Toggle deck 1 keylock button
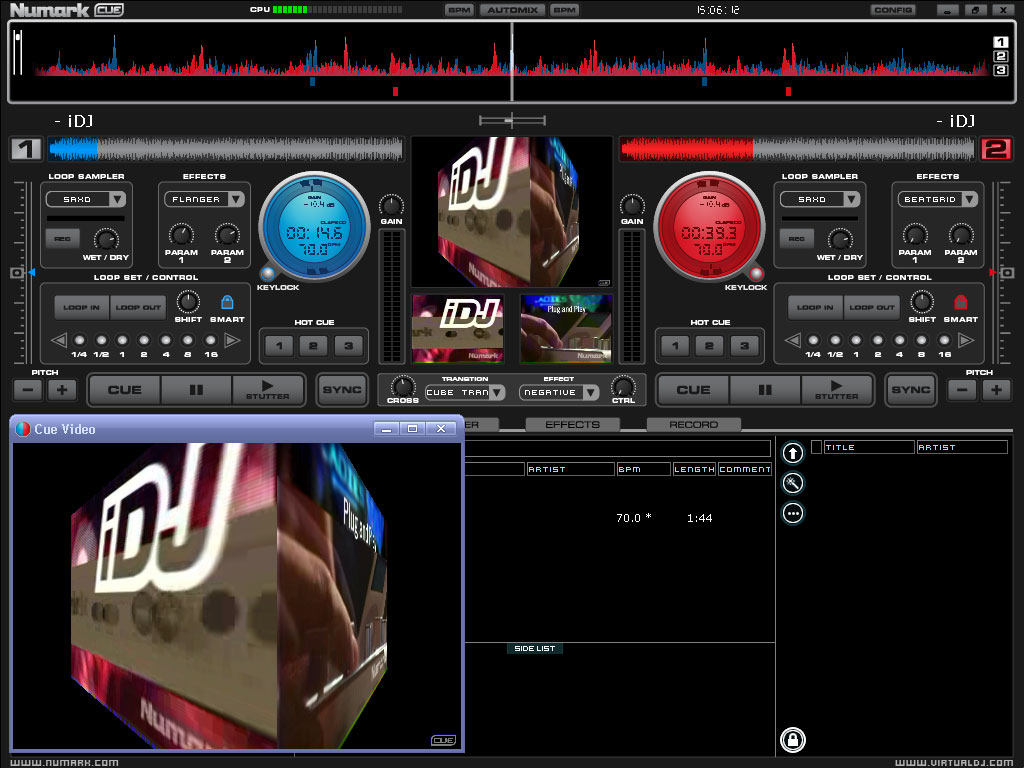1024x768 pixels. click(x=267, y=273)
